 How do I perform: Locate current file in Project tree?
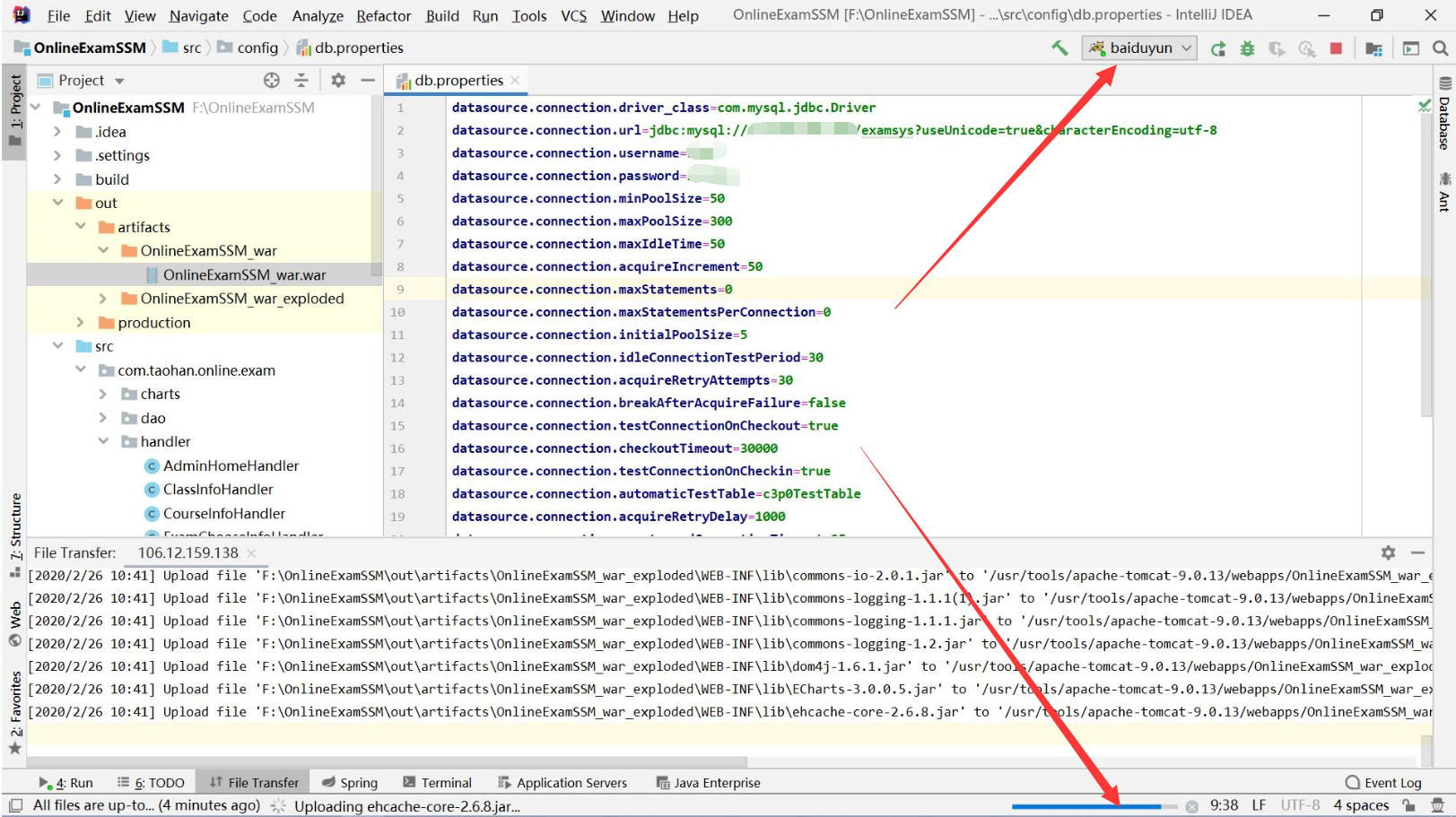tap(272, 80)
